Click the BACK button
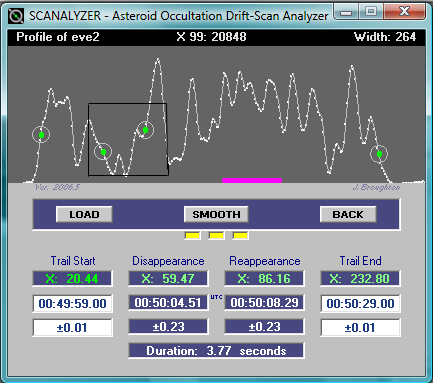 point(348,214)
